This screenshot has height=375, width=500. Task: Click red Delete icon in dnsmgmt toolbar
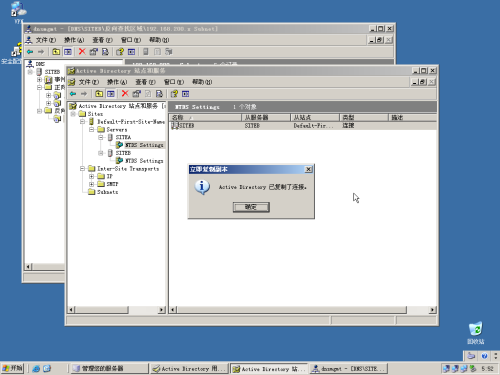[x=82, y=51]
